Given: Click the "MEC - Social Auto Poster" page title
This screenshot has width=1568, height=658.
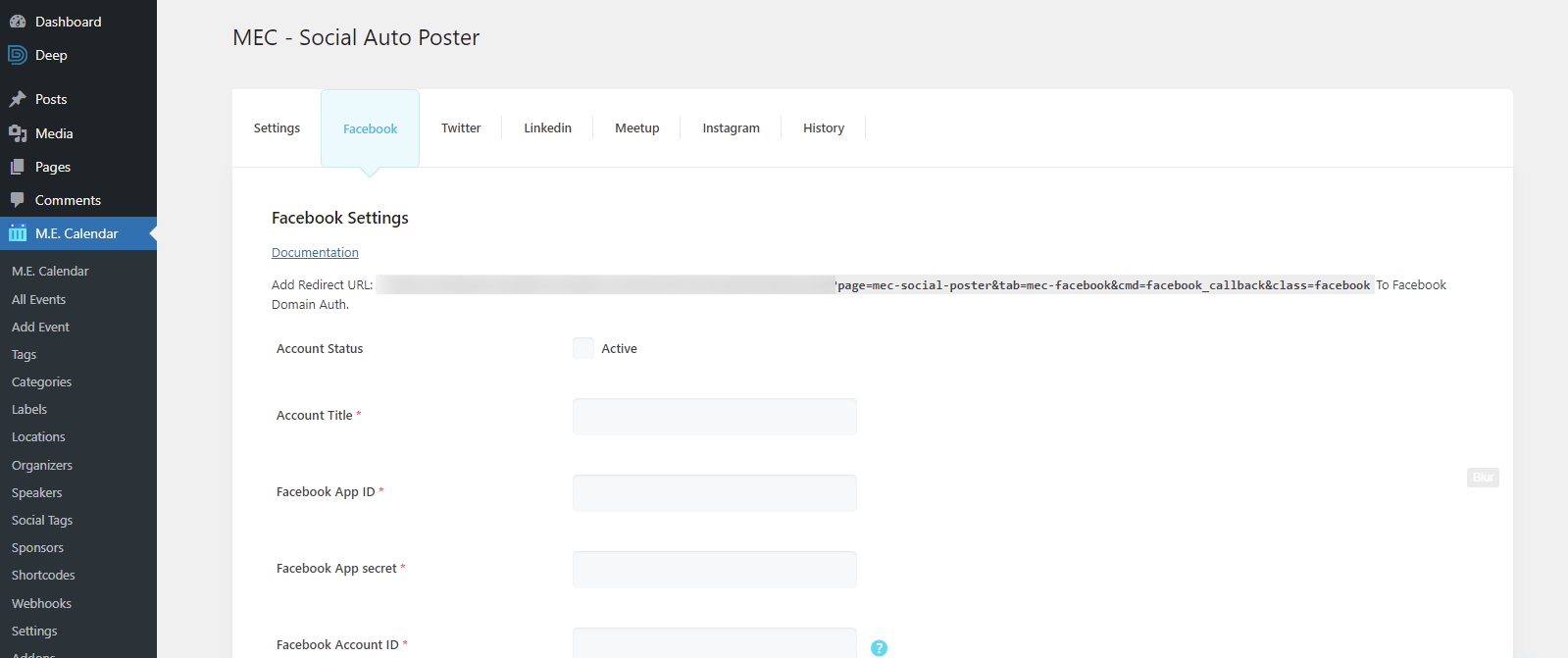Looking at the screenshot, I should point(356,37).
